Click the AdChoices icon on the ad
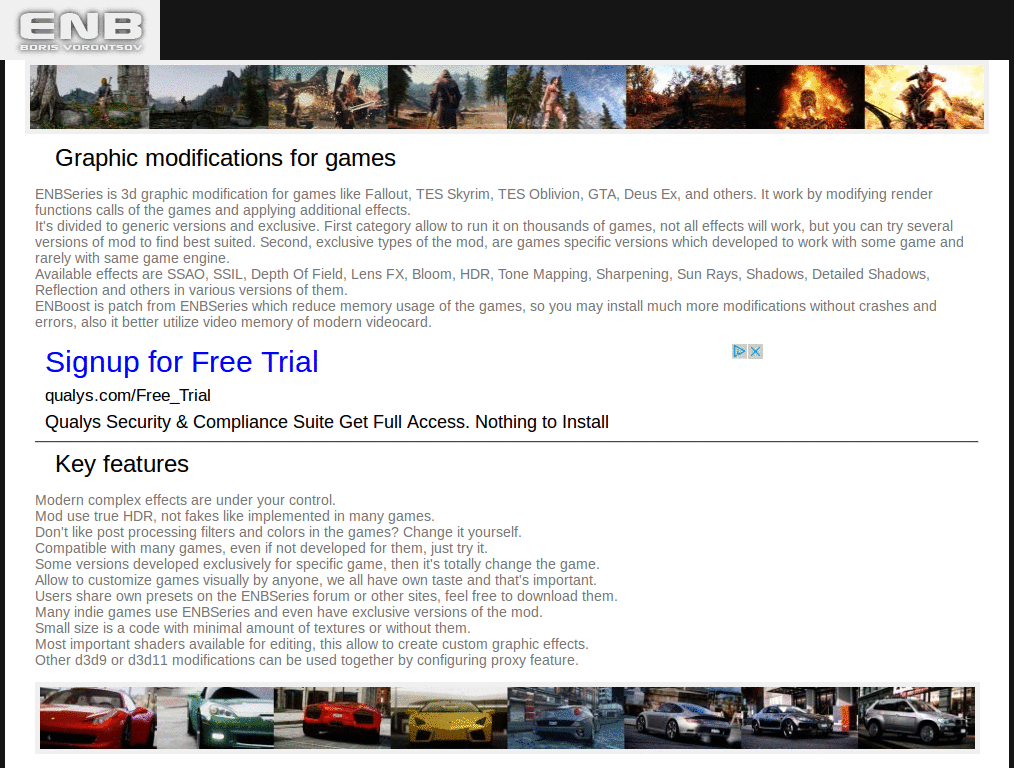Viewport: 1024px width, 768px height. tap(739, 351)
